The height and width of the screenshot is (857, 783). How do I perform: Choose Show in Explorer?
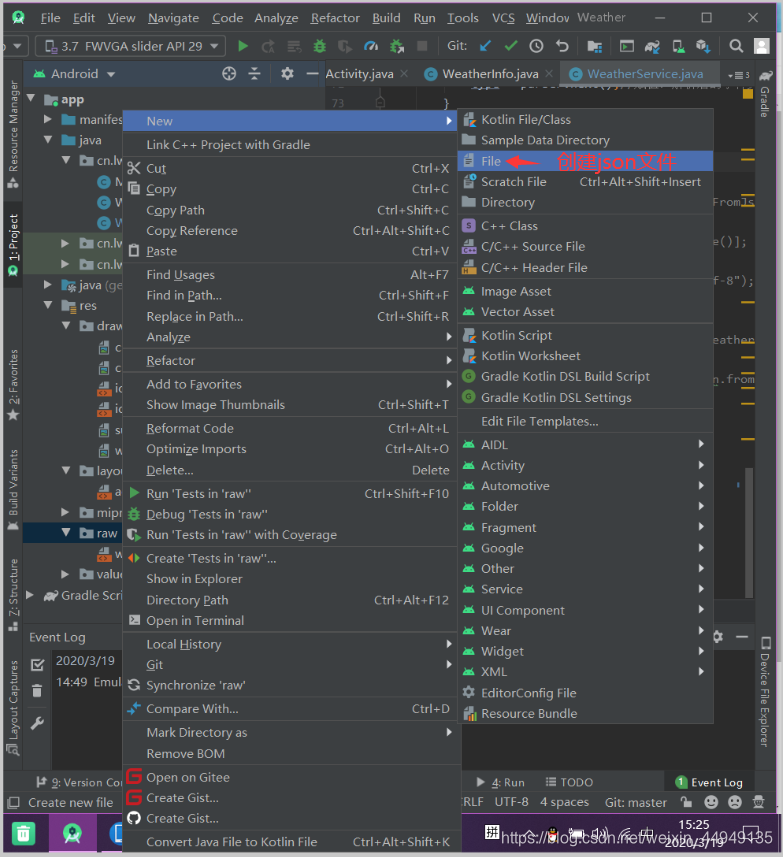click(290, 579)
